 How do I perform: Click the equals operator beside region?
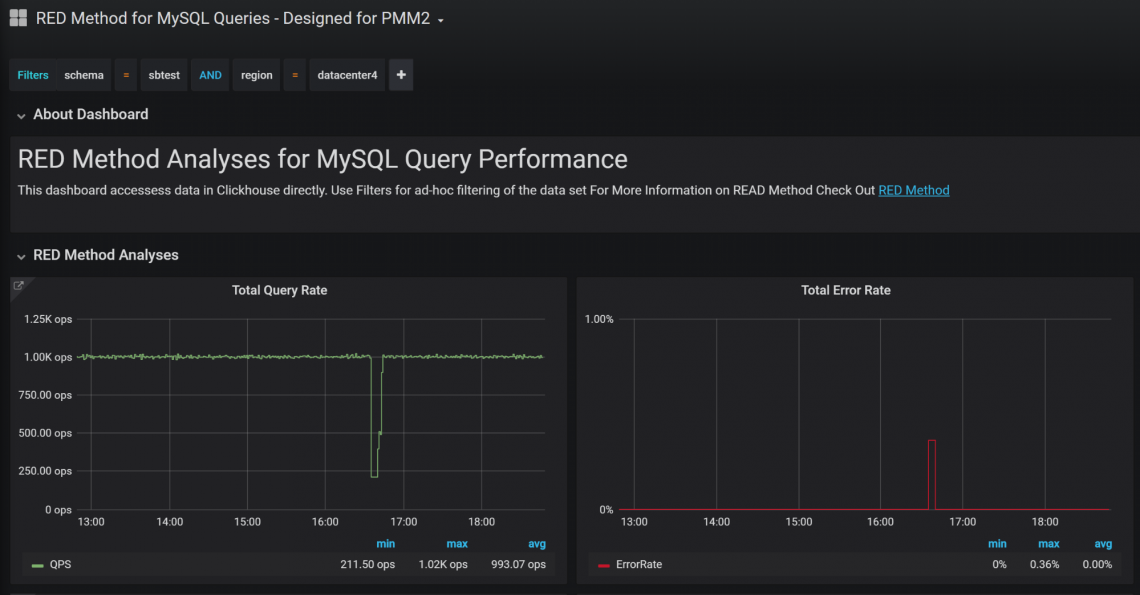tap(293, 74)
